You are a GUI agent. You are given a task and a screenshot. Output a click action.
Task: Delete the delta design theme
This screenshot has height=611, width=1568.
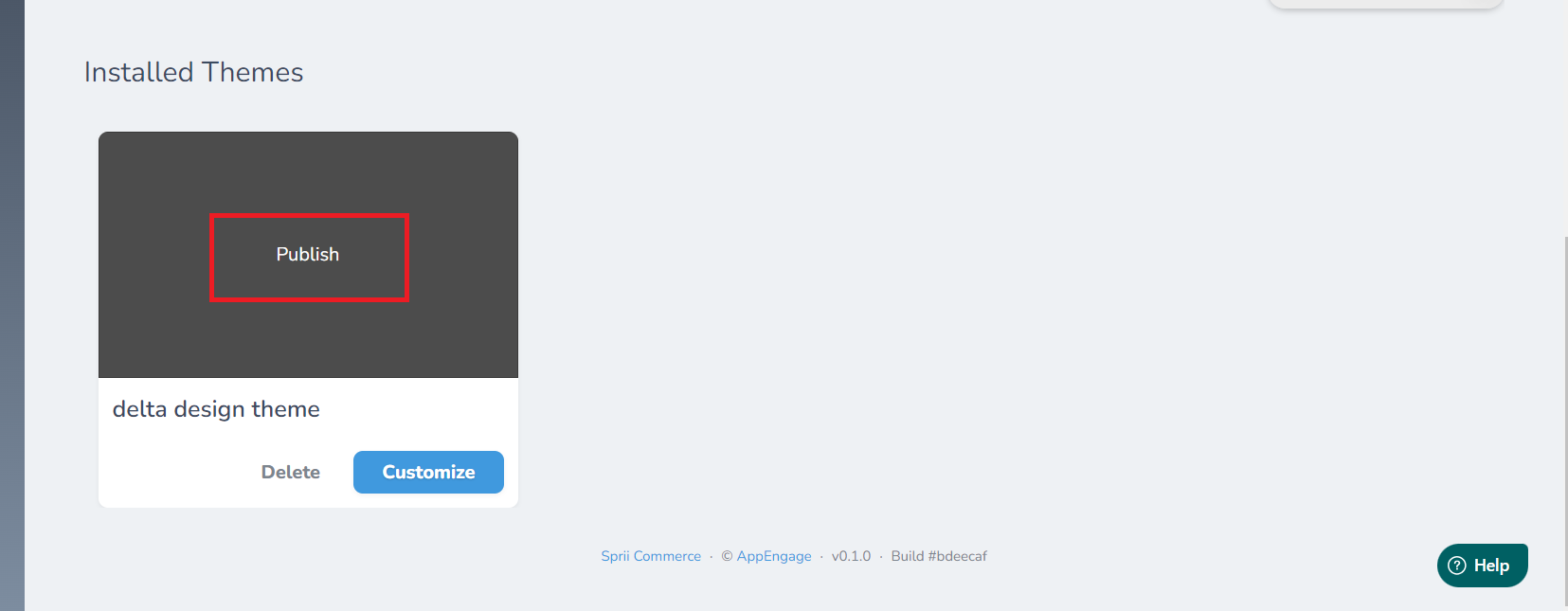coord(291,472)
